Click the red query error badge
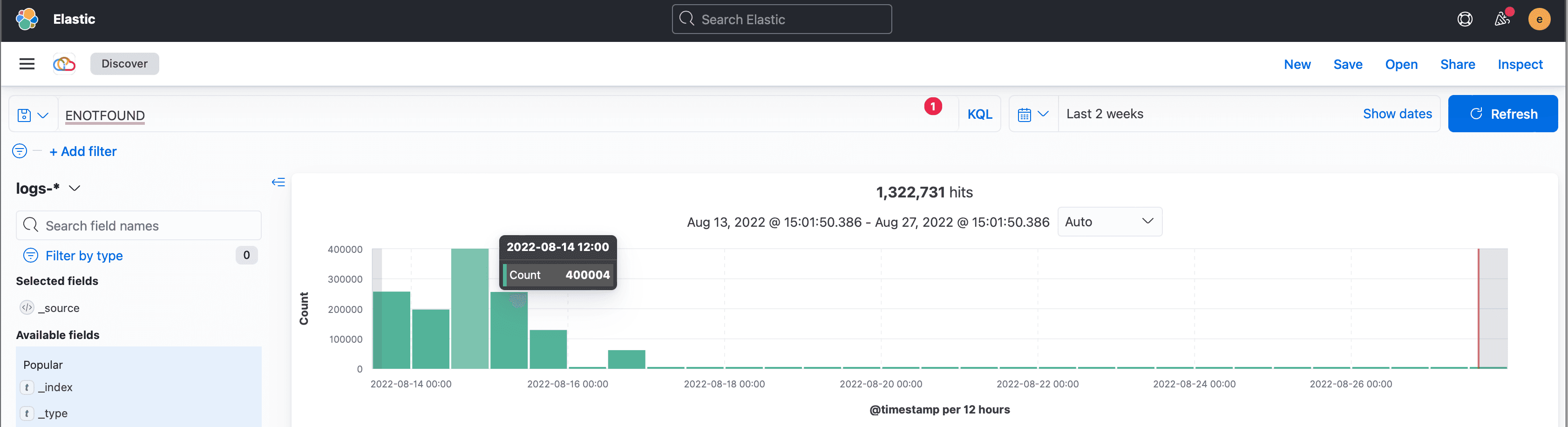The height and width of the screenshot is (427, 1568). pos(932,107)
